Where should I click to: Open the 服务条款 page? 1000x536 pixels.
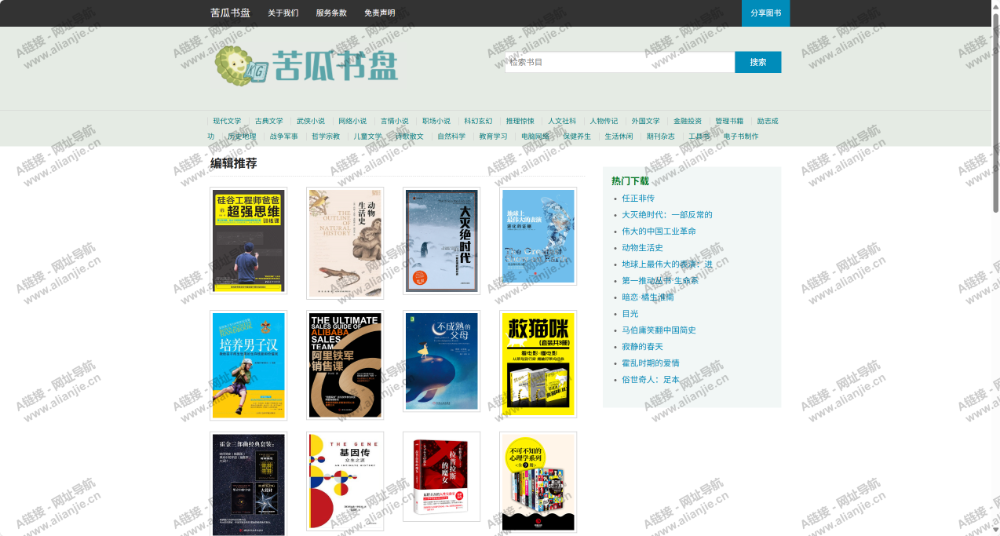click(331, 13)
